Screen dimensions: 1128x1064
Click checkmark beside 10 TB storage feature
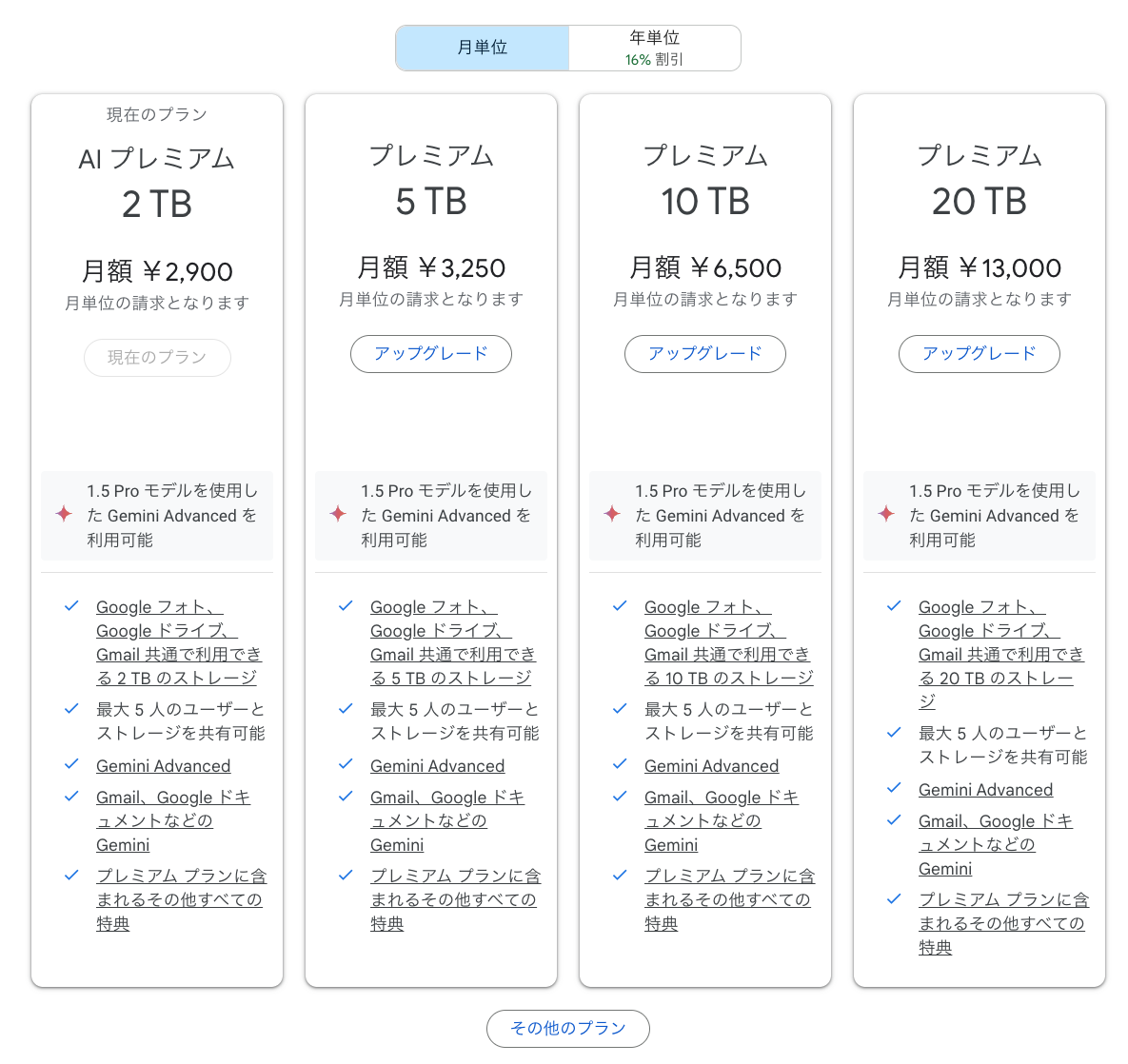(x=620, y=606)
